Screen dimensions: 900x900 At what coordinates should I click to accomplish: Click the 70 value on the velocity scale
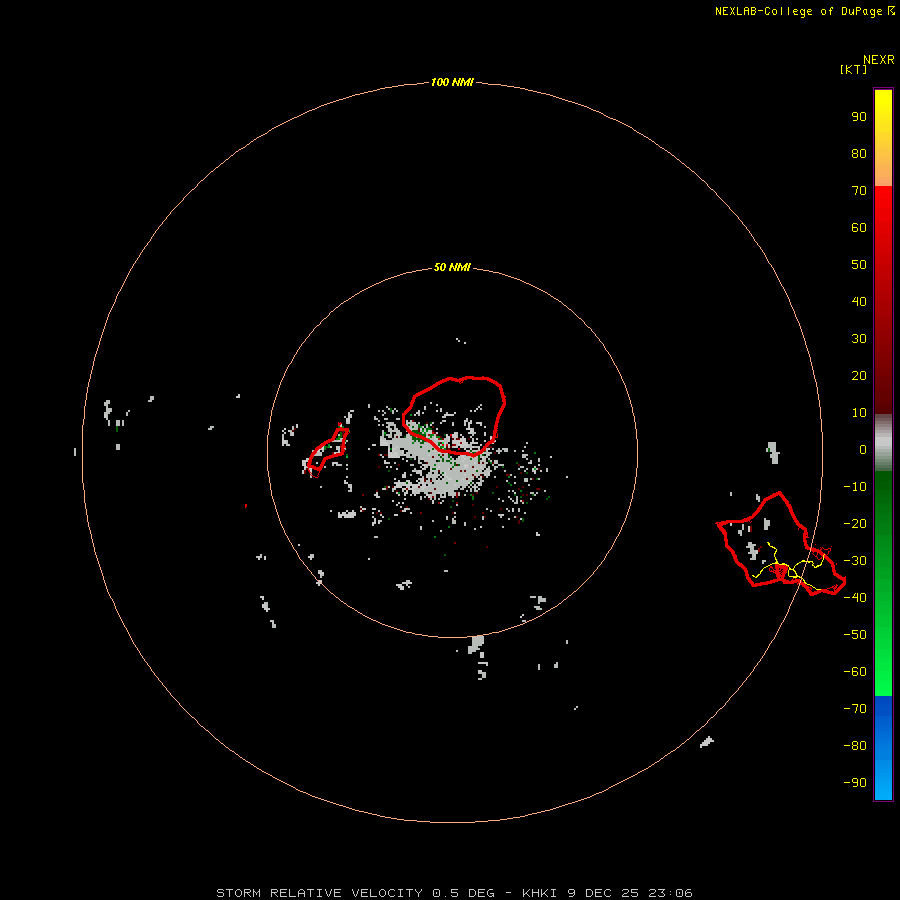point(859,191)
